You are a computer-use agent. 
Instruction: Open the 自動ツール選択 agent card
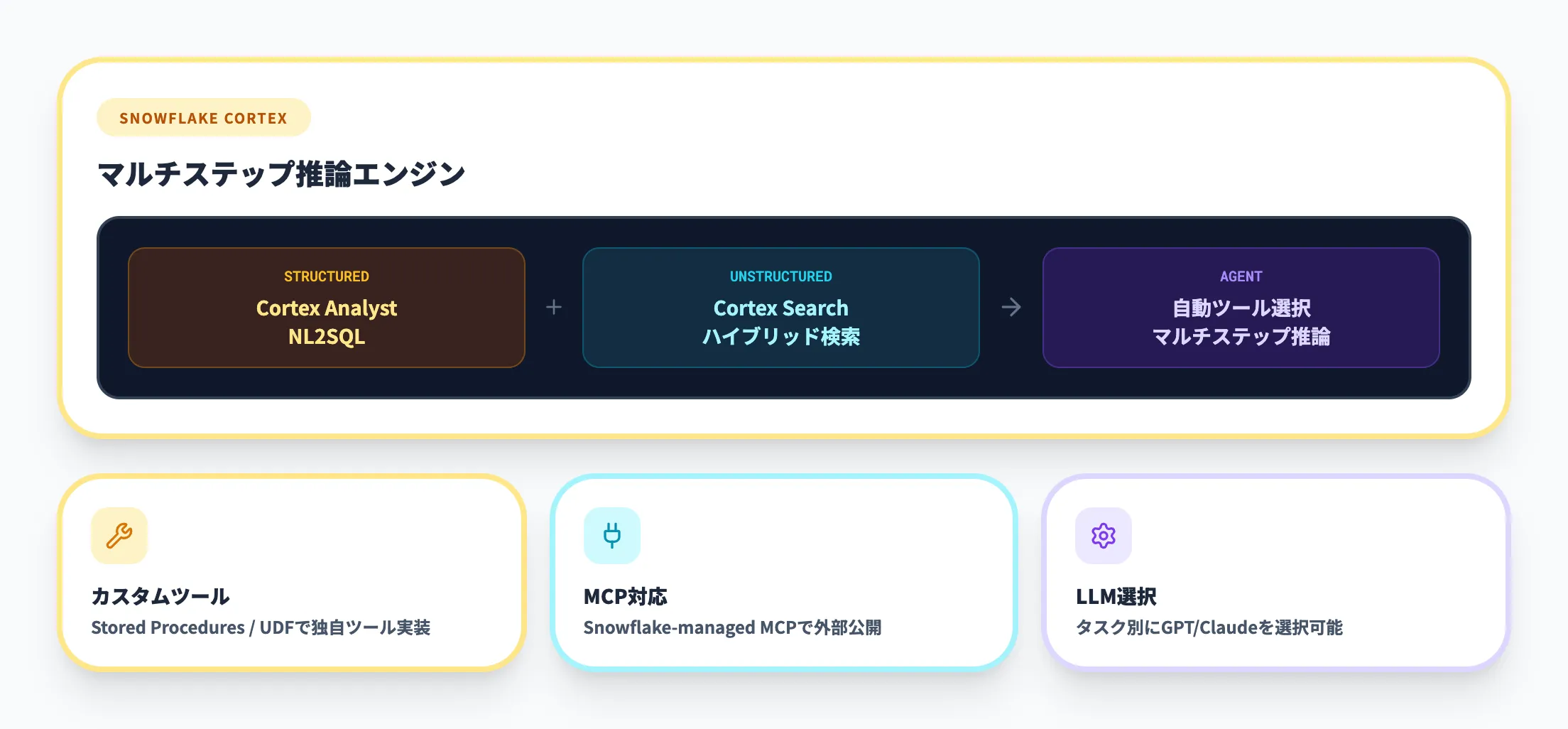tap(1241, 308)
